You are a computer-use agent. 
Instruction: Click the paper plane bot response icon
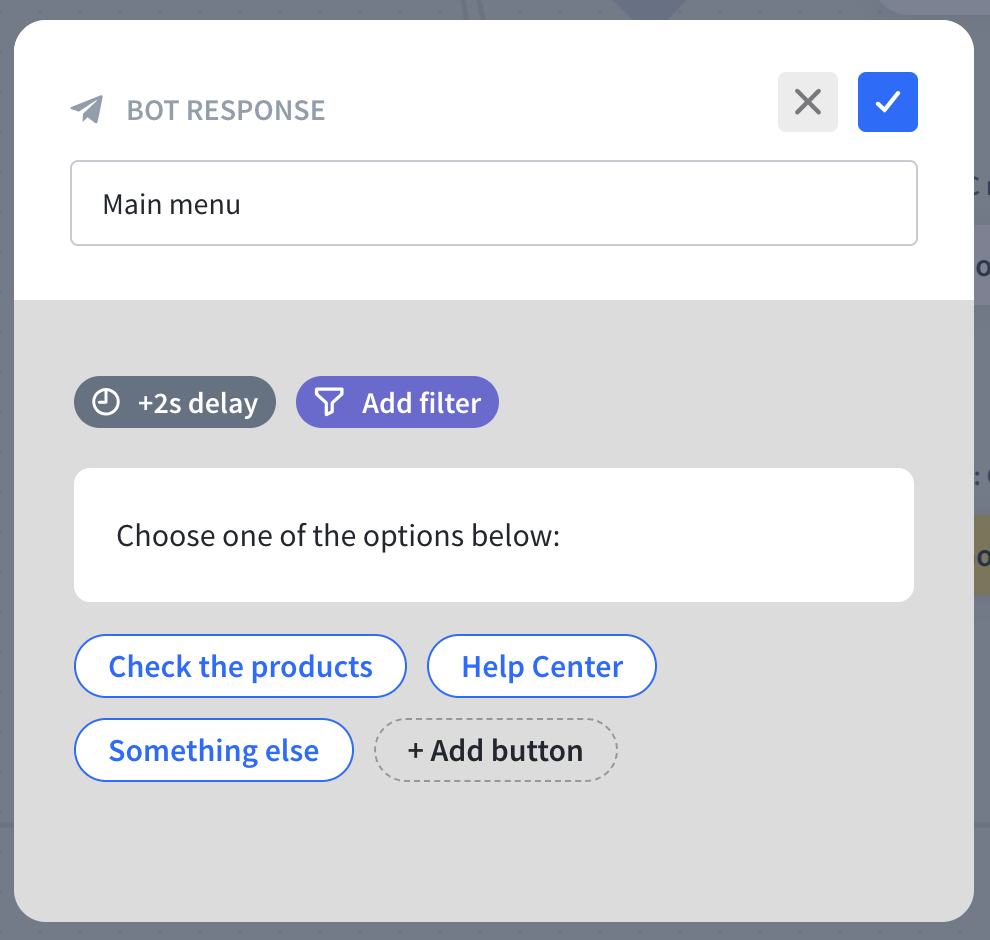pyautogui.click(x=87, y=109)
